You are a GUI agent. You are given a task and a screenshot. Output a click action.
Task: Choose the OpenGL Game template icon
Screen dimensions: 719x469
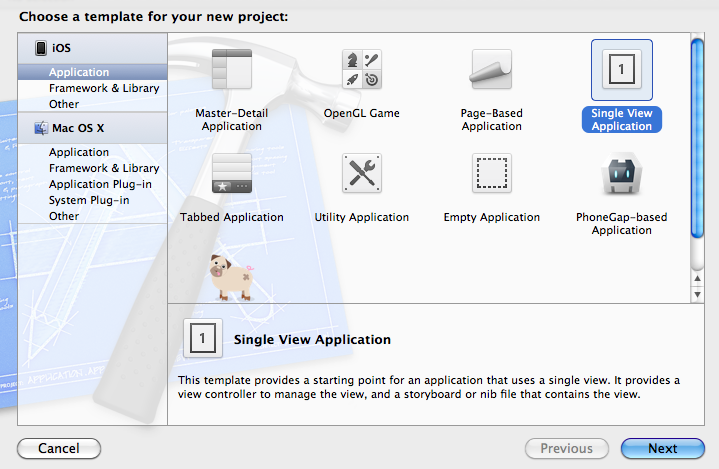coord(362,69)
